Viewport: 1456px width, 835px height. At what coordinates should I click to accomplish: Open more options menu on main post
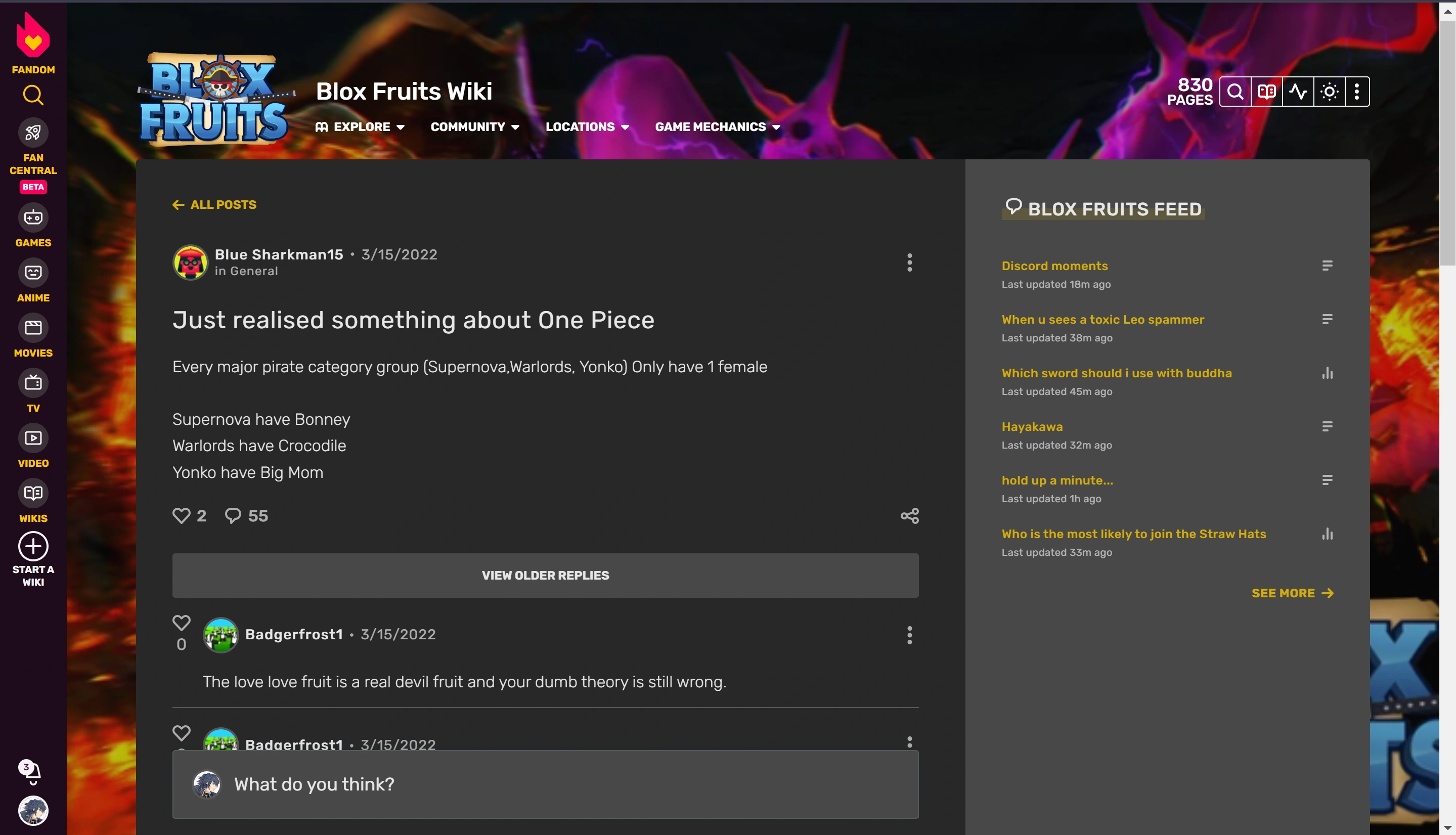tap(909, 262)
